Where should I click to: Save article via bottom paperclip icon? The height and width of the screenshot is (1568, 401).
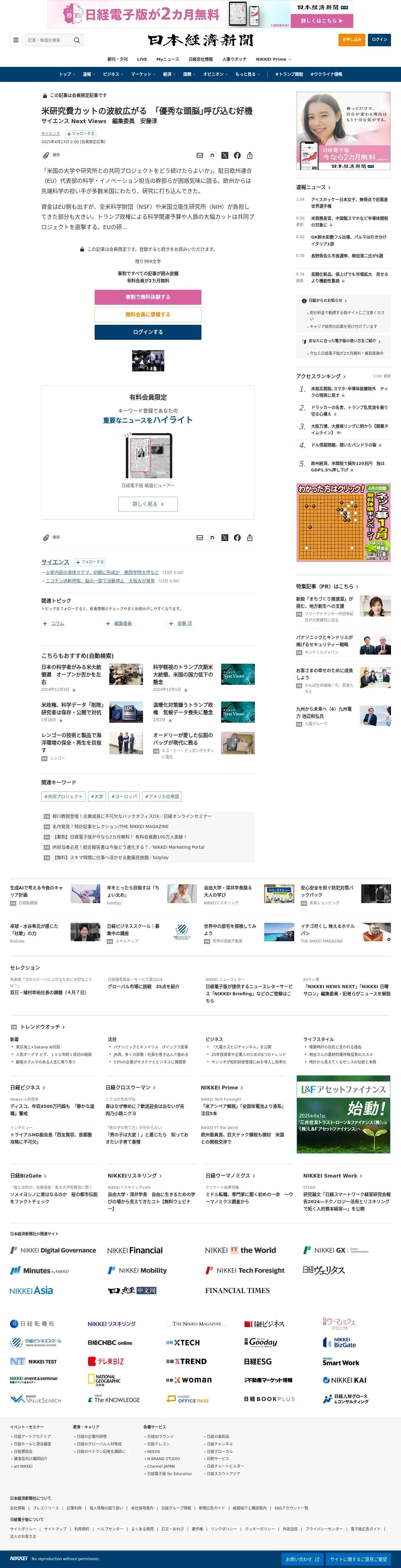pyautogui.click(x=46, y=537)
